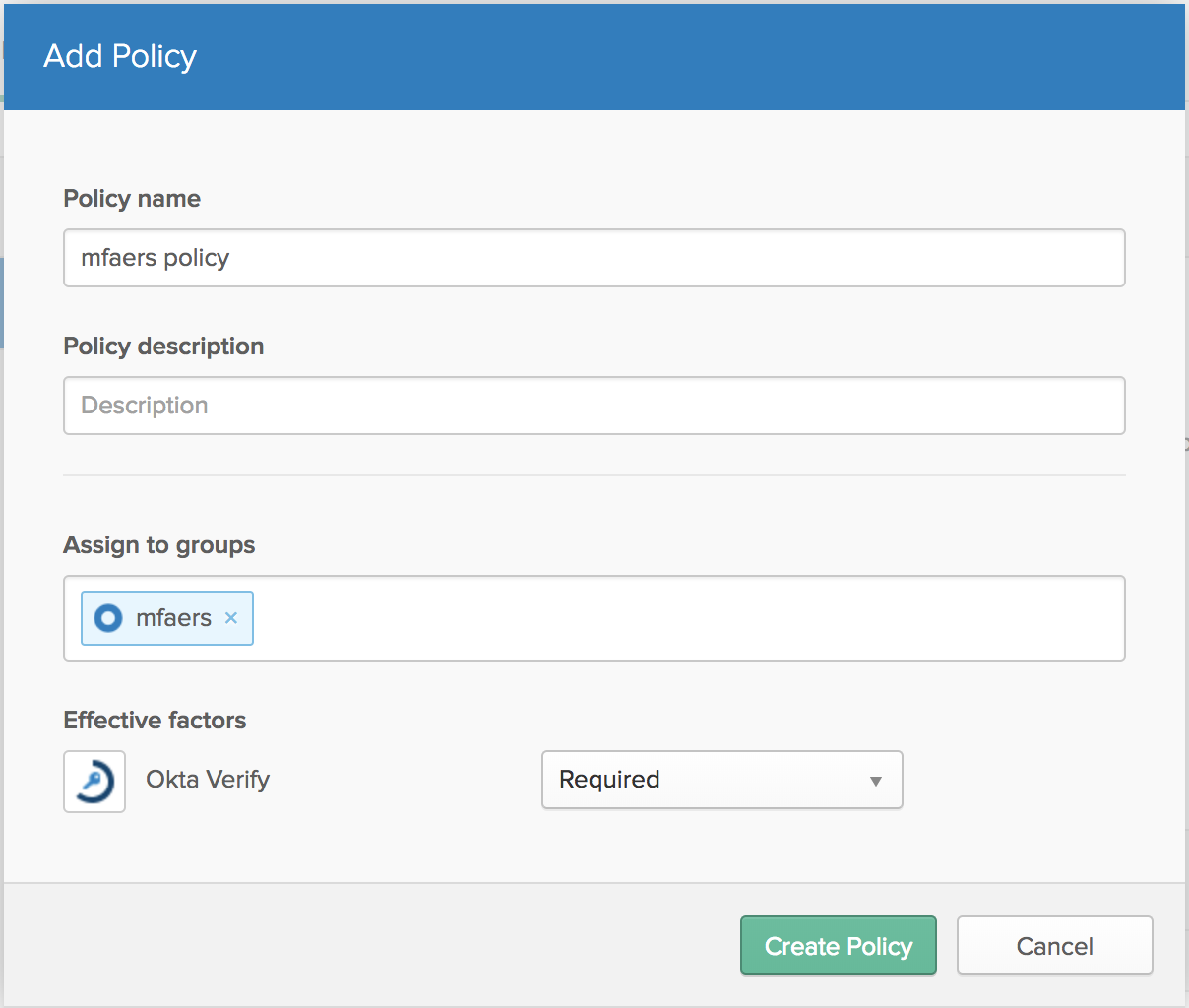The height and width of the screenshot is (1008, 1189).
Task: Click the Policy description label
Action: coord(163,346)
